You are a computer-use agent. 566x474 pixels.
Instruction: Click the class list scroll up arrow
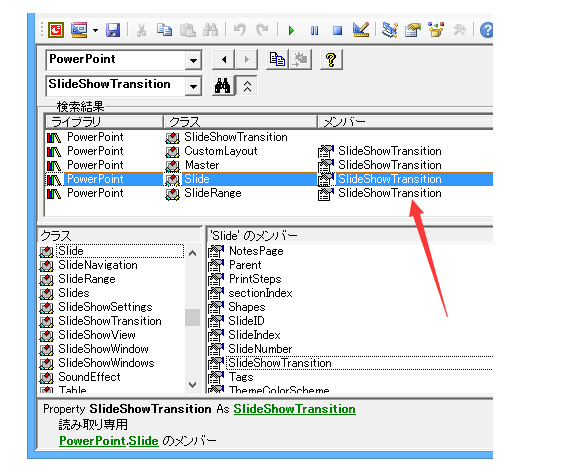tap(193, 253)
